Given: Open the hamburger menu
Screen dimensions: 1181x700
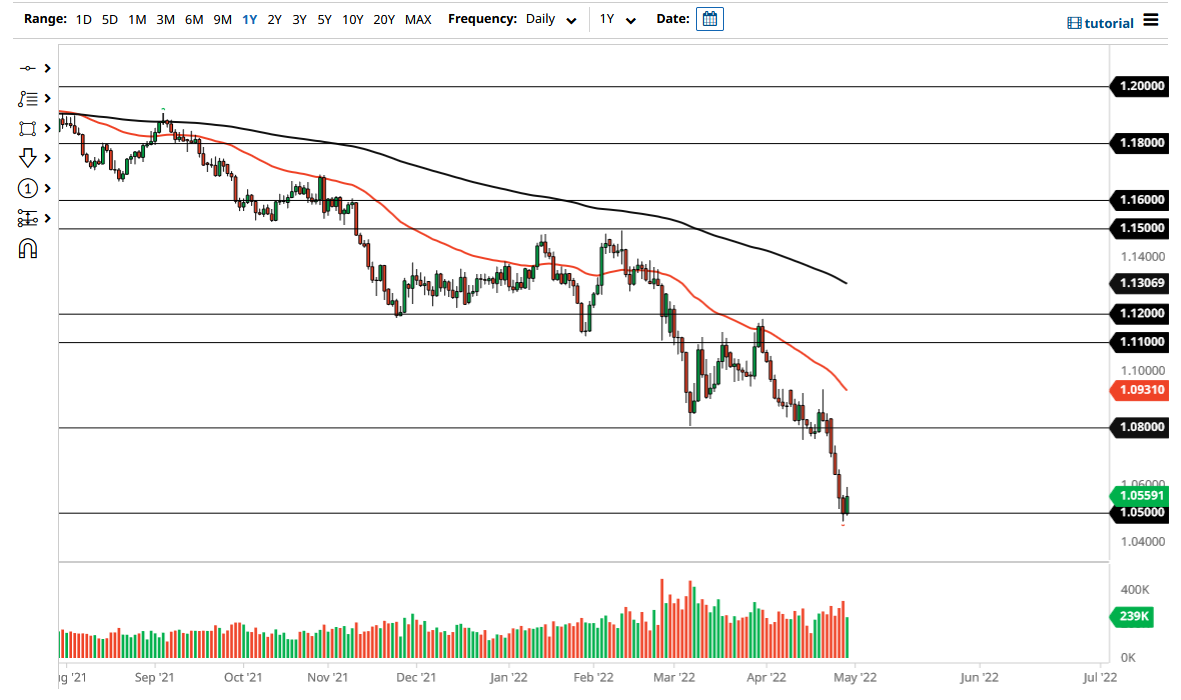Looking at the screenshot, I should pos(1151,20).
